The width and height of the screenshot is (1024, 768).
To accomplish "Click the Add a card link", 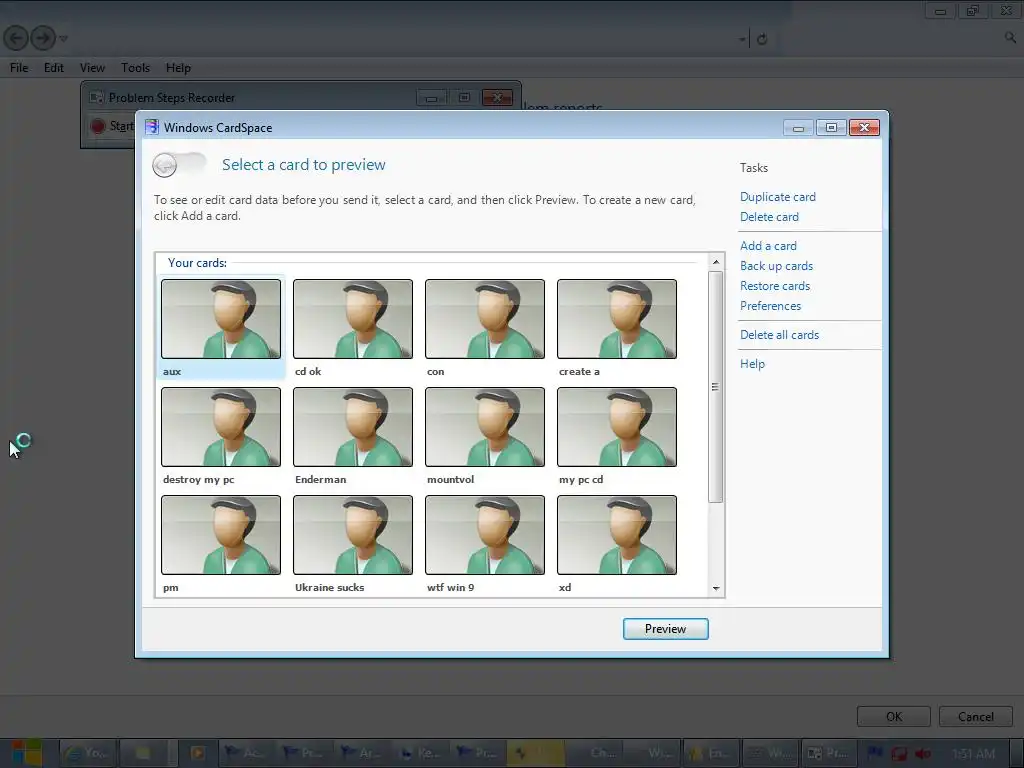I will point(768,246).
